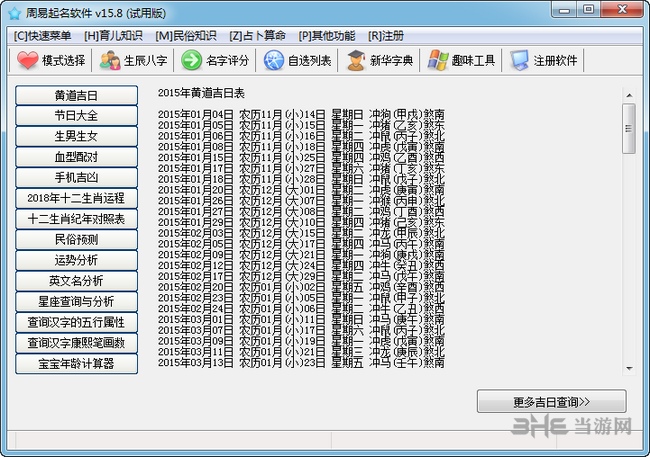The width and height of the screenshot is (650, 457).
Task: Click the scrollbar down arrow
Action: [629, 368]
